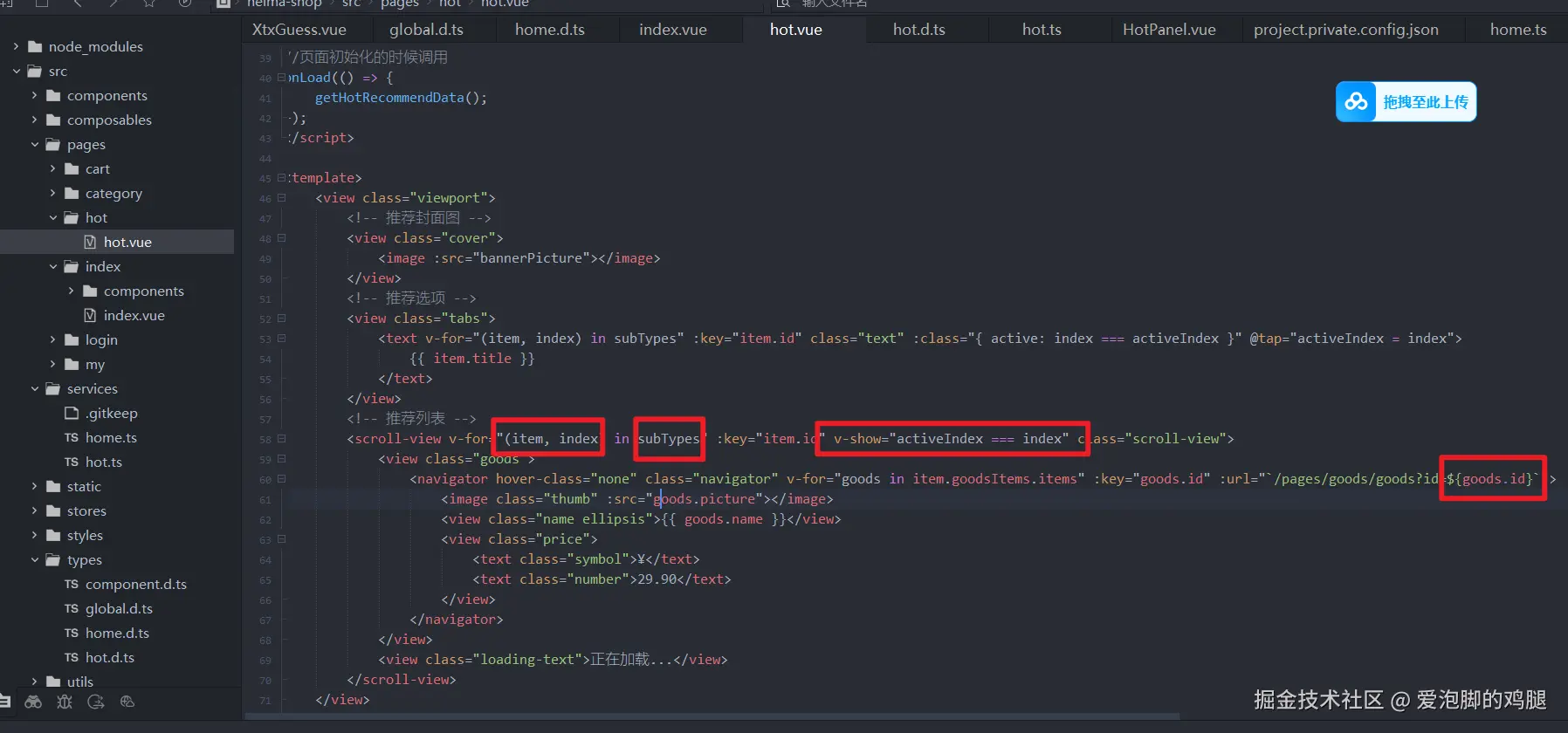Switch to the home.ts editor tab

tap(1518, 30)
